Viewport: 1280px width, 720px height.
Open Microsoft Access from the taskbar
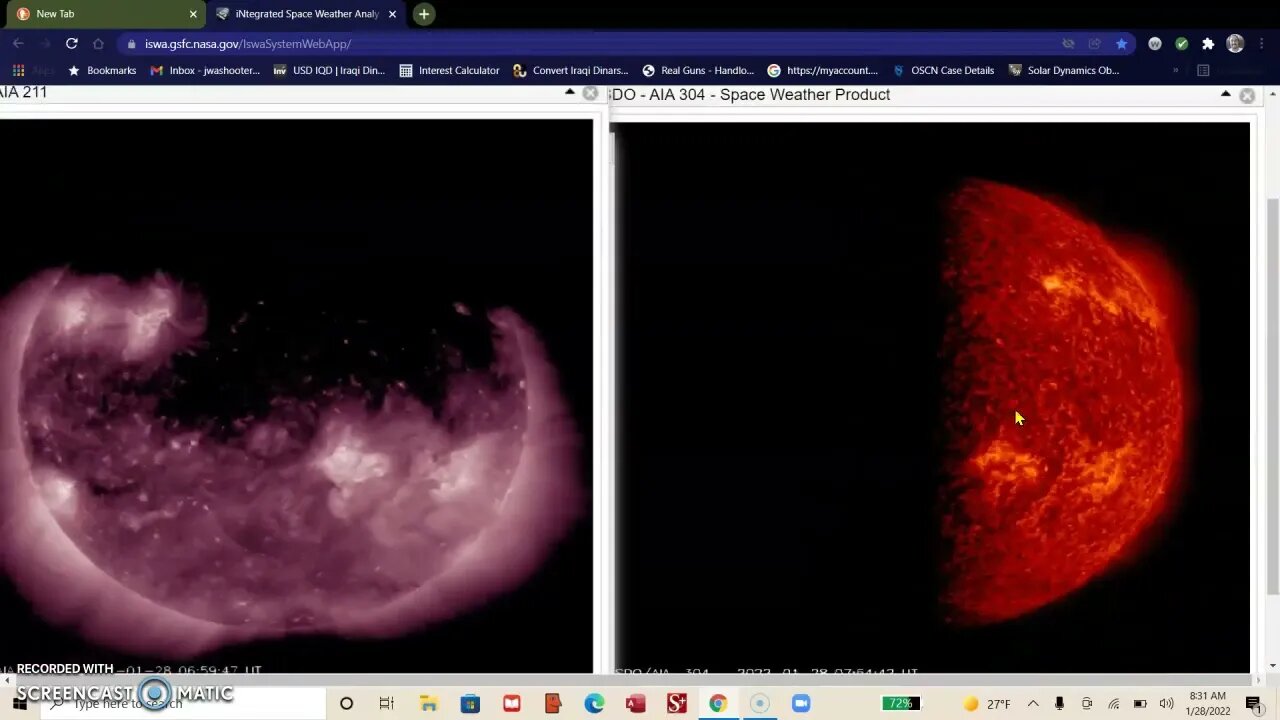[x=635, y=704]
